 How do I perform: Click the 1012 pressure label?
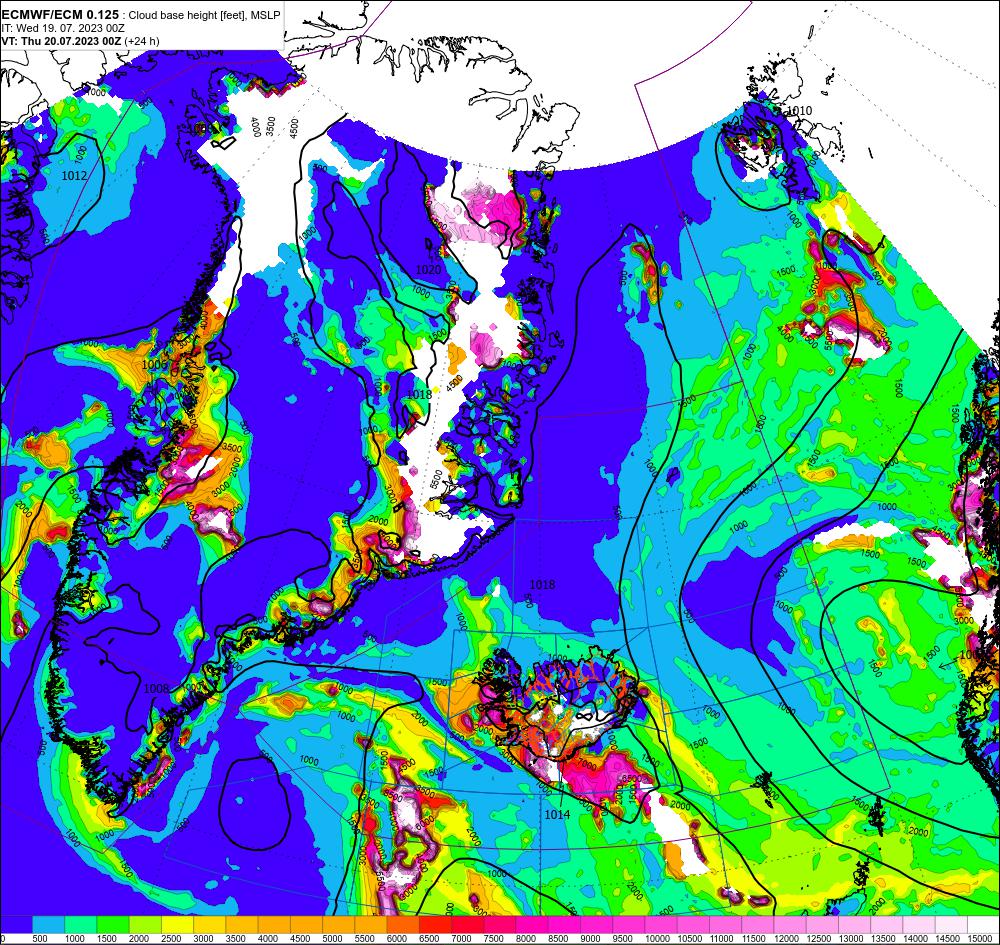[x=74, y=175]
